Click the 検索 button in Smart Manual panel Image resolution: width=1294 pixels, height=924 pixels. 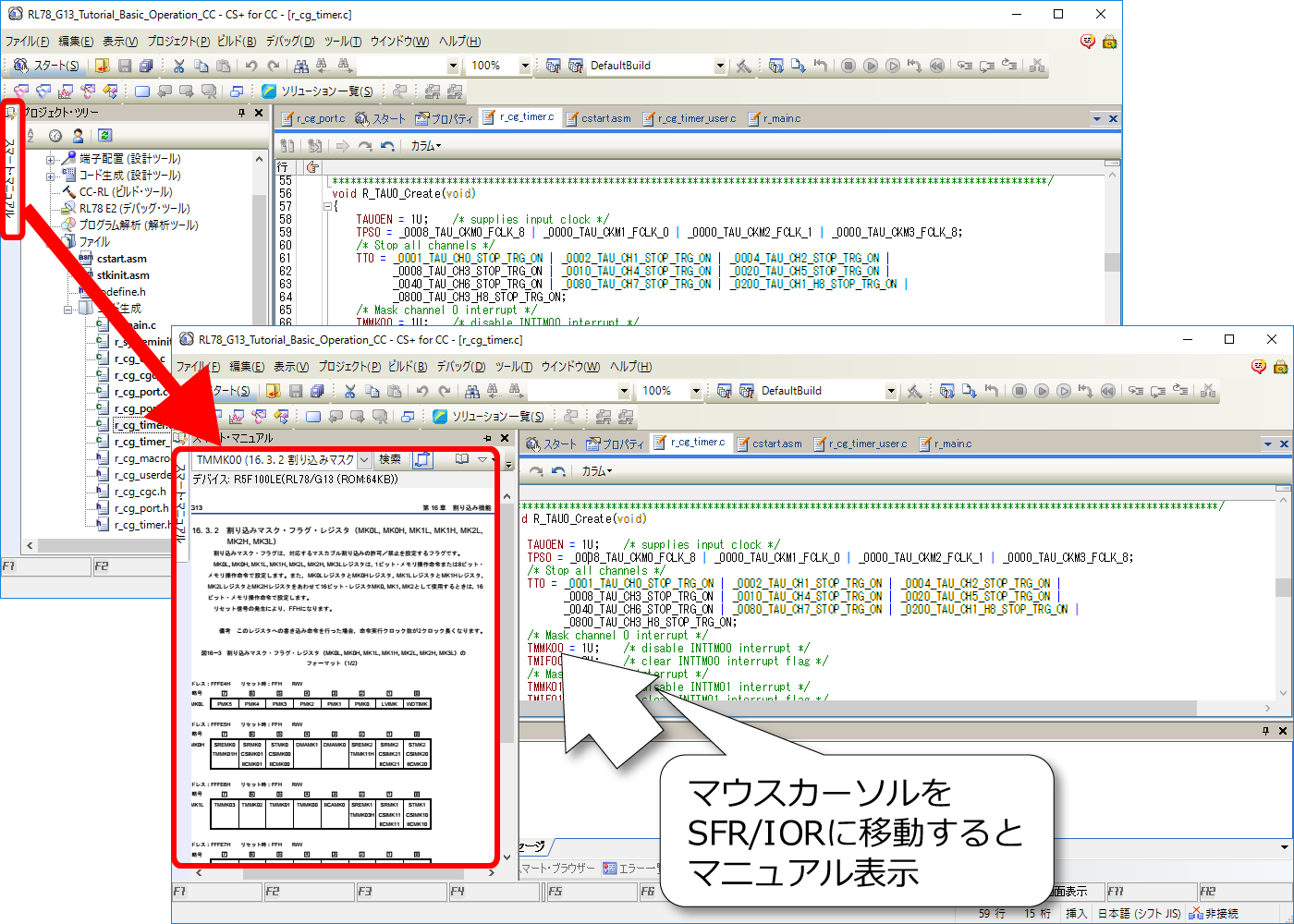pyautogui.click(x=390, y=459)
